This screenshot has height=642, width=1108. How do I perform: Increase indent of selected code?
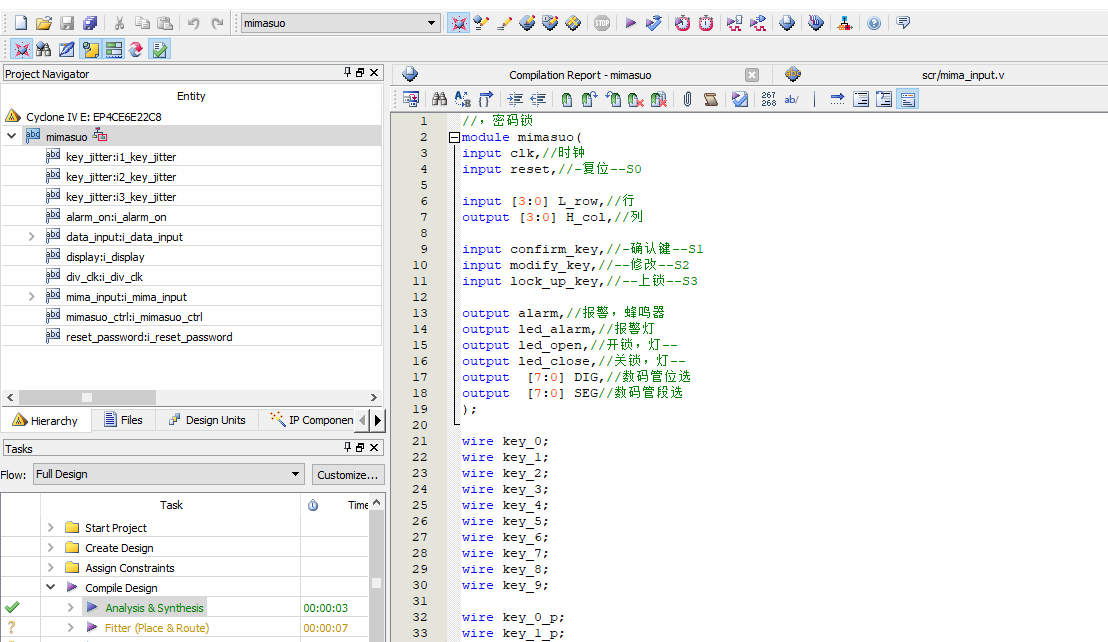(x=515, y=100)
